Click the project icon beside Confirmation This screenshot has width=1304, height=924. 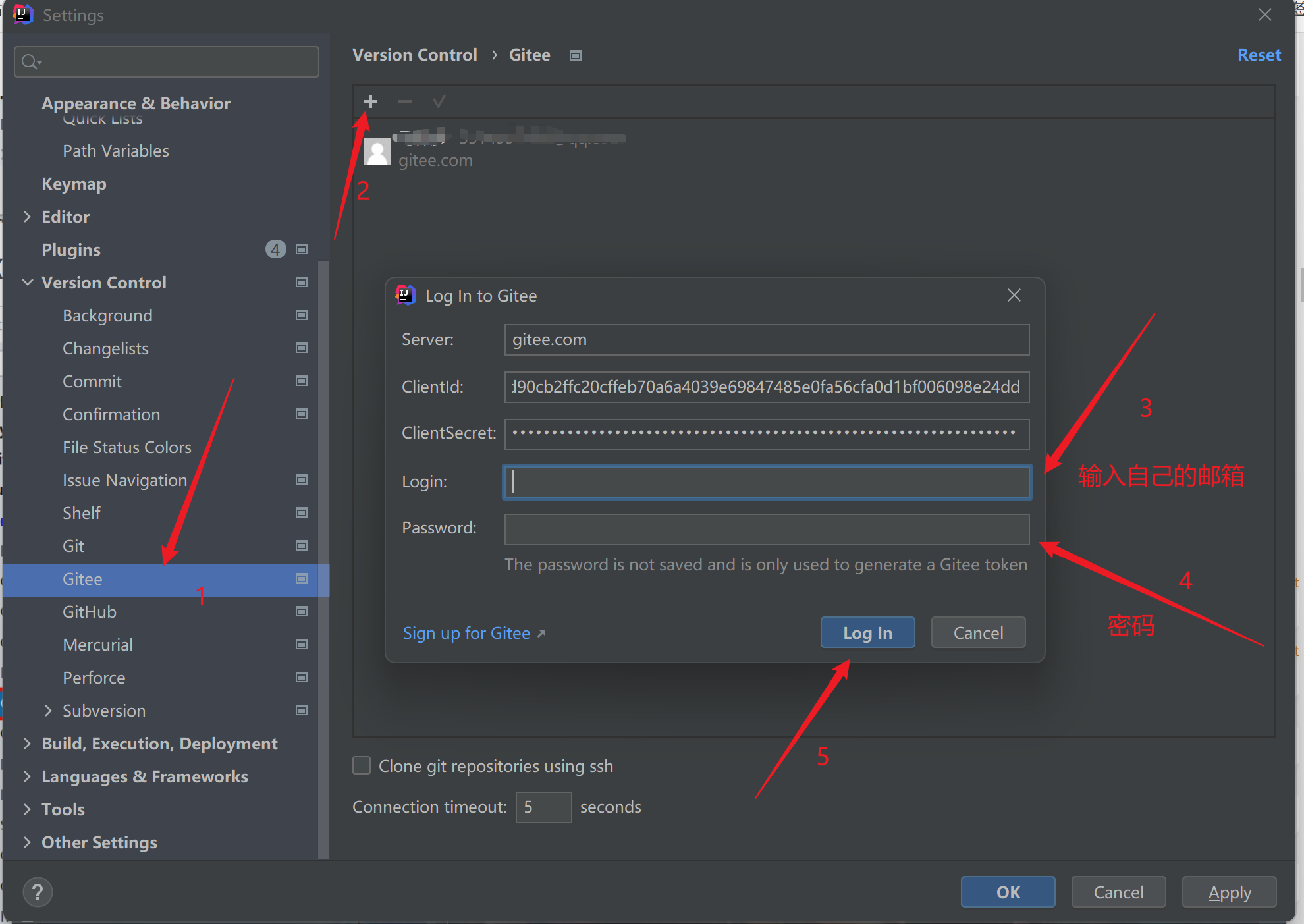[302, 414]
